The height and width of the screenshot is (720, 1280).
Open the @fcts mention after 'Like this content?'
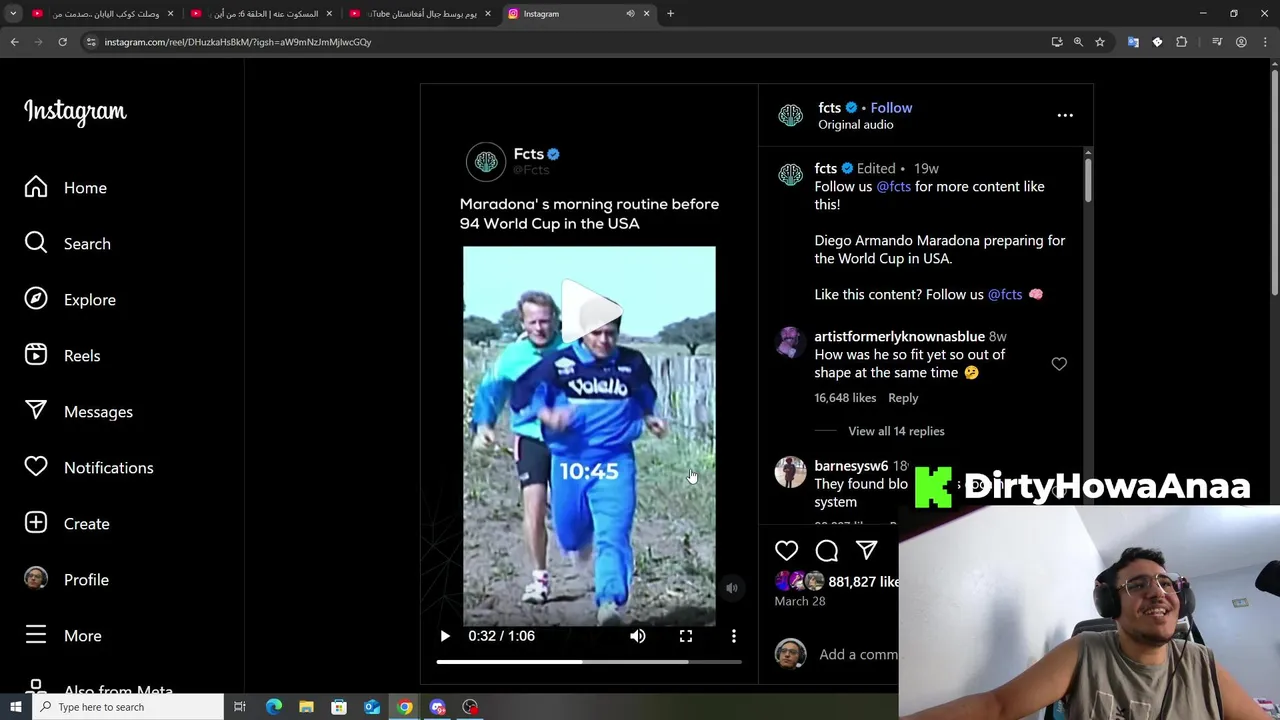point(1005,294)
